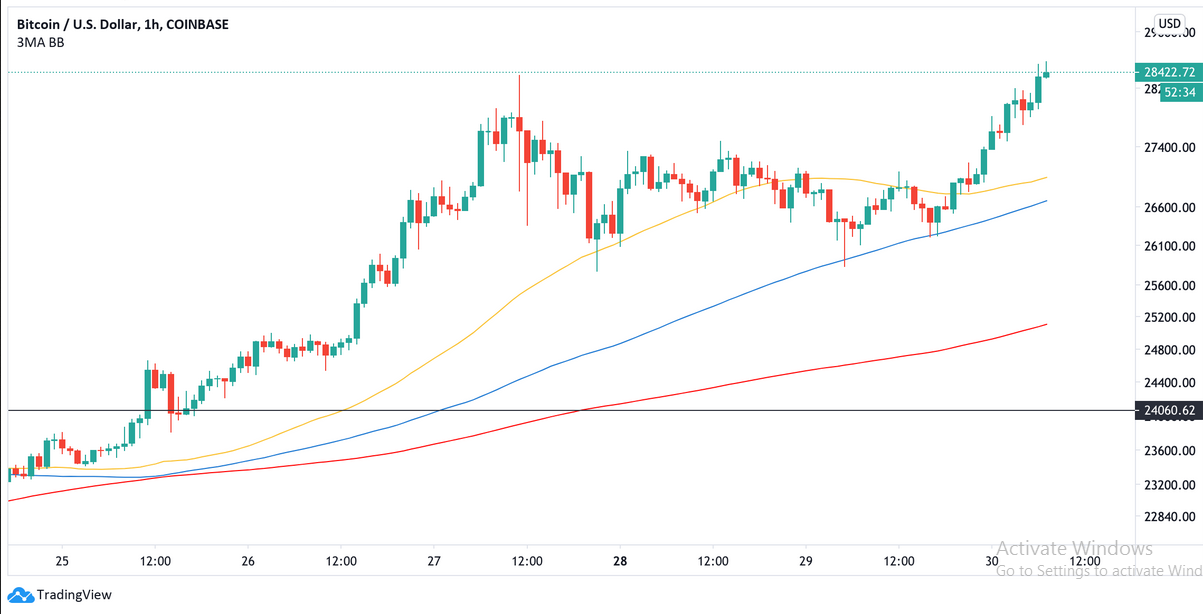Image resolution: width=1203 pixels, height=614 pixels.
Task: Click the 29 date label on time axis
Action: pos(806,561)
